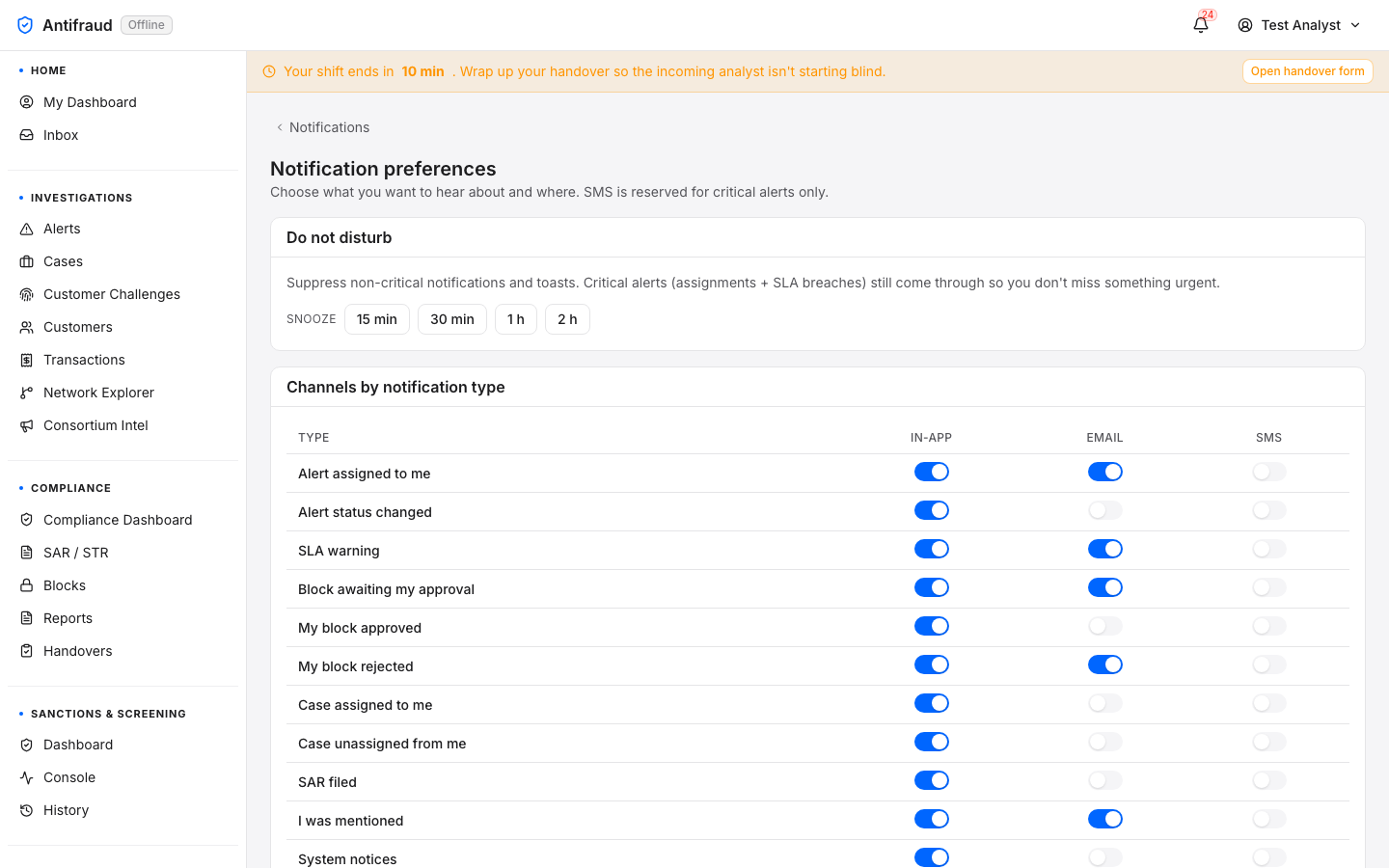Click the Cases briefcase icon
This screenshot has height=868, width=1389.
tap(27, 261)
